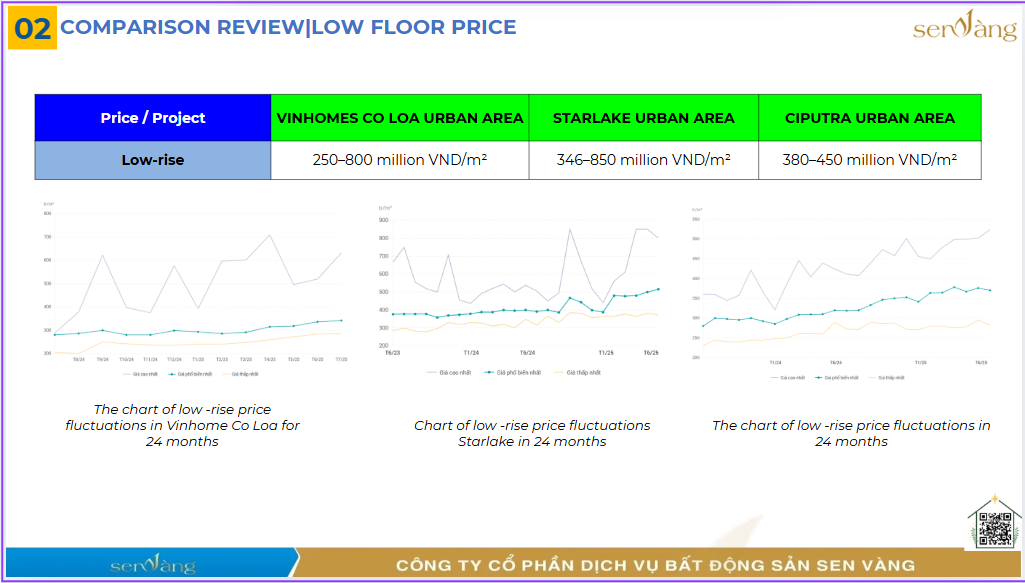Click the Sen Vàng logo at top right
Viewport: 1025px width, 583px height.
965,27
